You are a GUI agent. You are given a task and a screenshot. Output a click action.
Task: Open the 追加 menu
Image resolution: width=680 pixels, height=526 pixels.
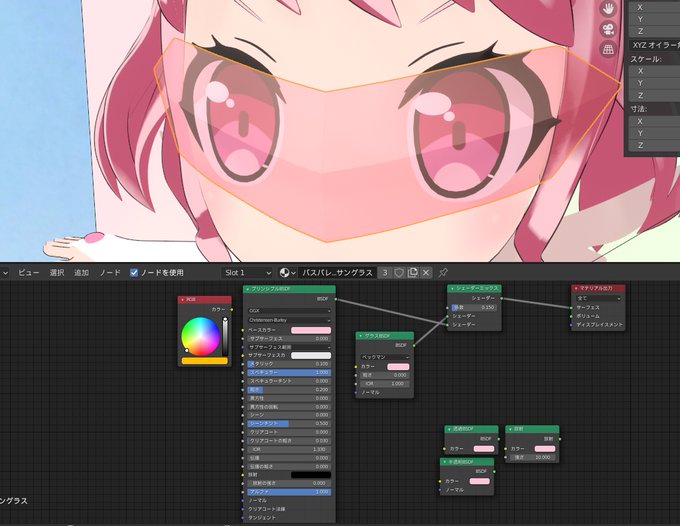(x=82, y=273)
